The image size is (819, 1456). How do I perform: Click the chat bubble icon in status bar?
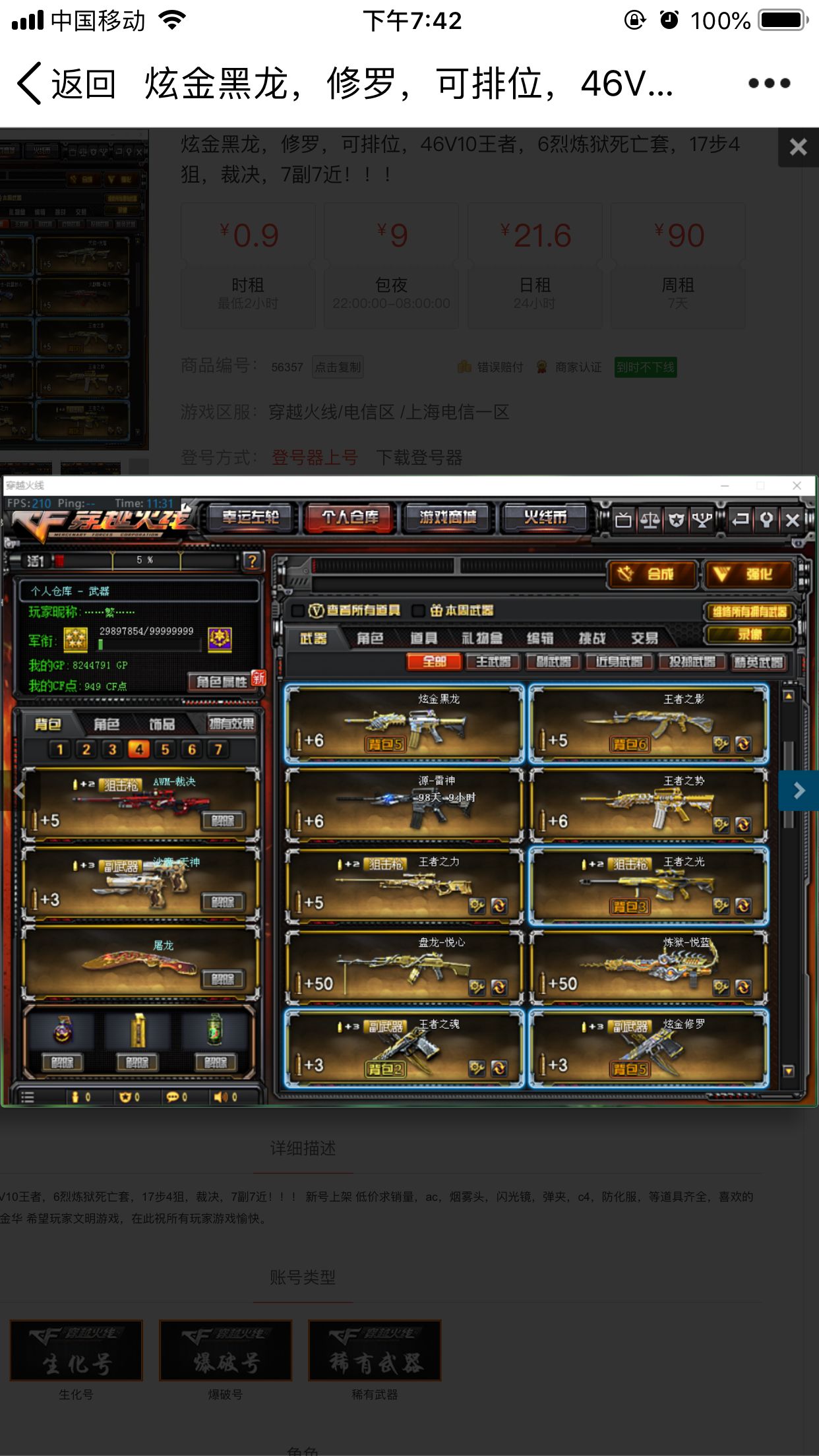click(x=173, y=1097)
